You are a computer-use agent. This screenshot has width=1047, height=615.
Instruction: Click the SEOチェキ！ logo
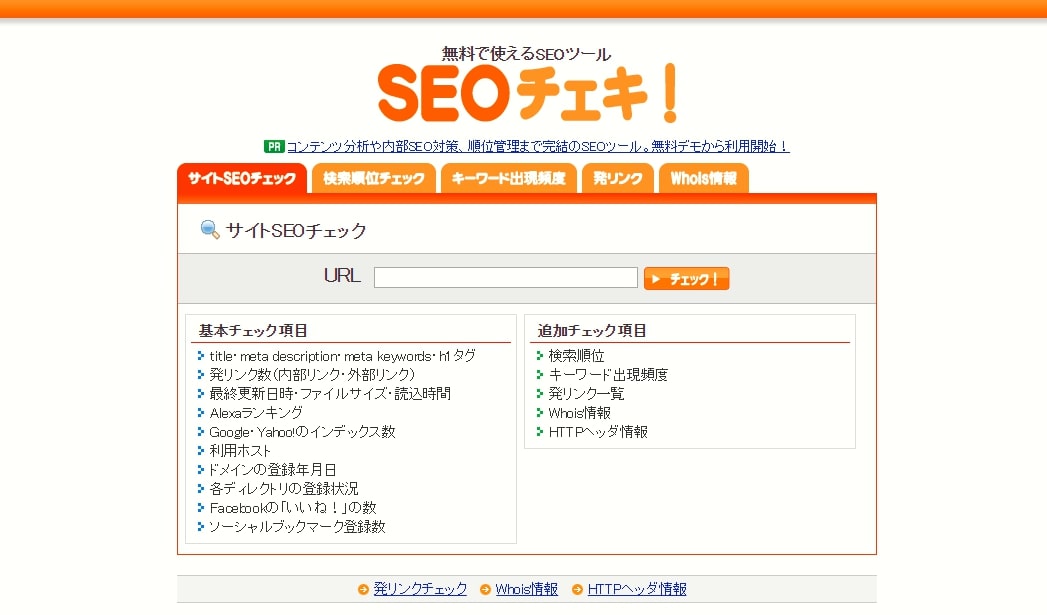click(528, 93)
